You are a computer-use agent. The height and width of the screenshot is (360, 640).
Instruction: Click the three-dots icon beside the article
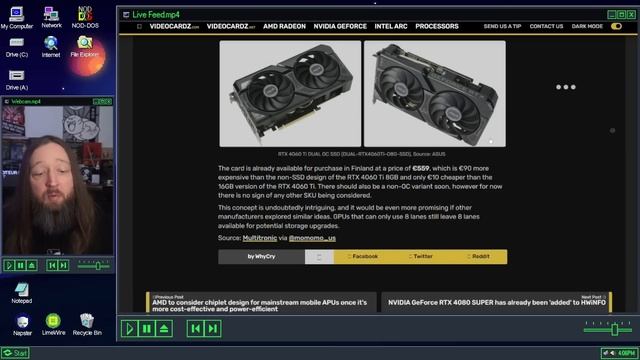coord(566,87)
